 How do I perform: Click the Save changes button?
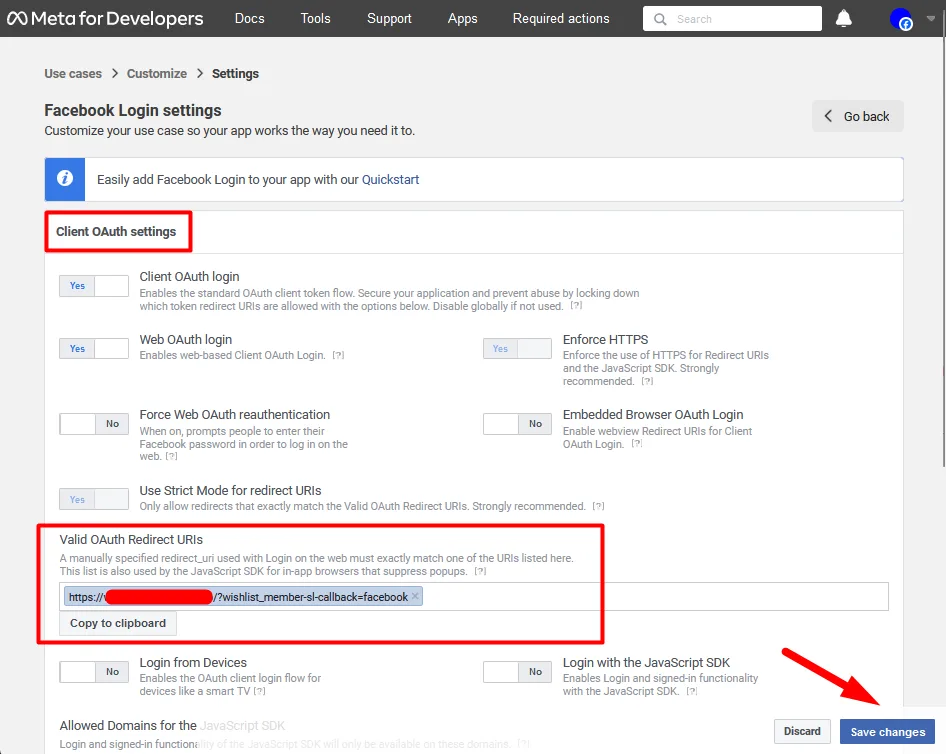[887, 731]
